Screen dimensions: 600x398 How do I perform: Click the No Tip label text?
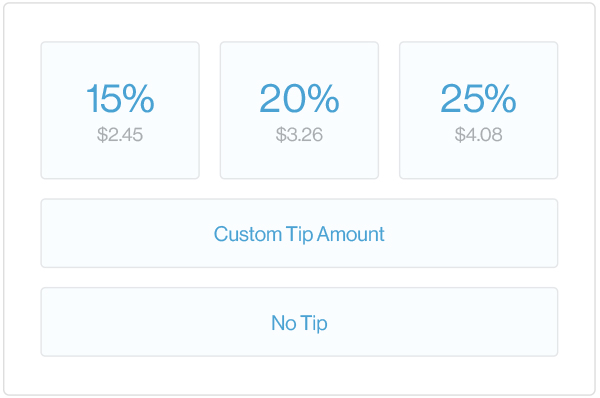click(x=299, y=323)
